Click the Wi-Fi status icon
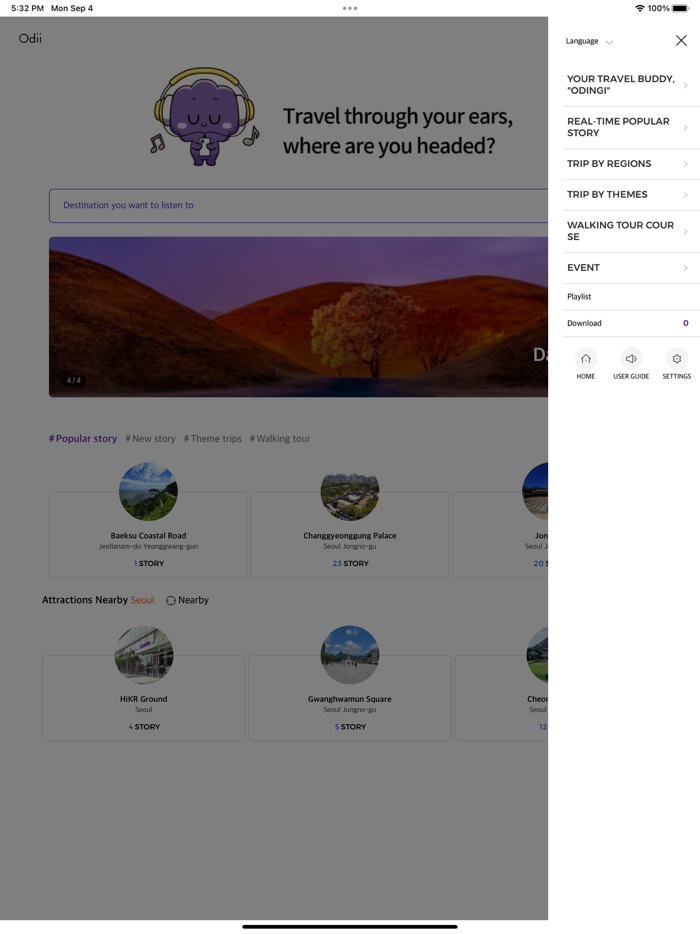This screenshot has width=700, height=934. (x=640, y=8)
